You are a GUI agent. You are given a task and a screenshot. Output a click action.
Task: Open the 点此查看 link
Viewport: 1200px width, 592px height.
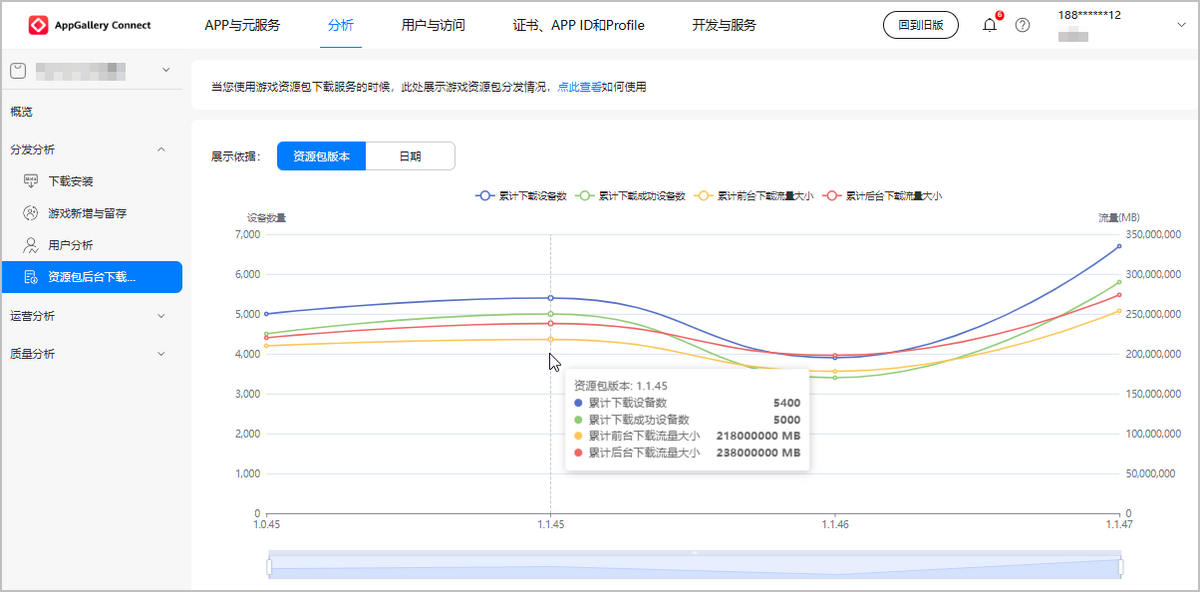point(579,87)
